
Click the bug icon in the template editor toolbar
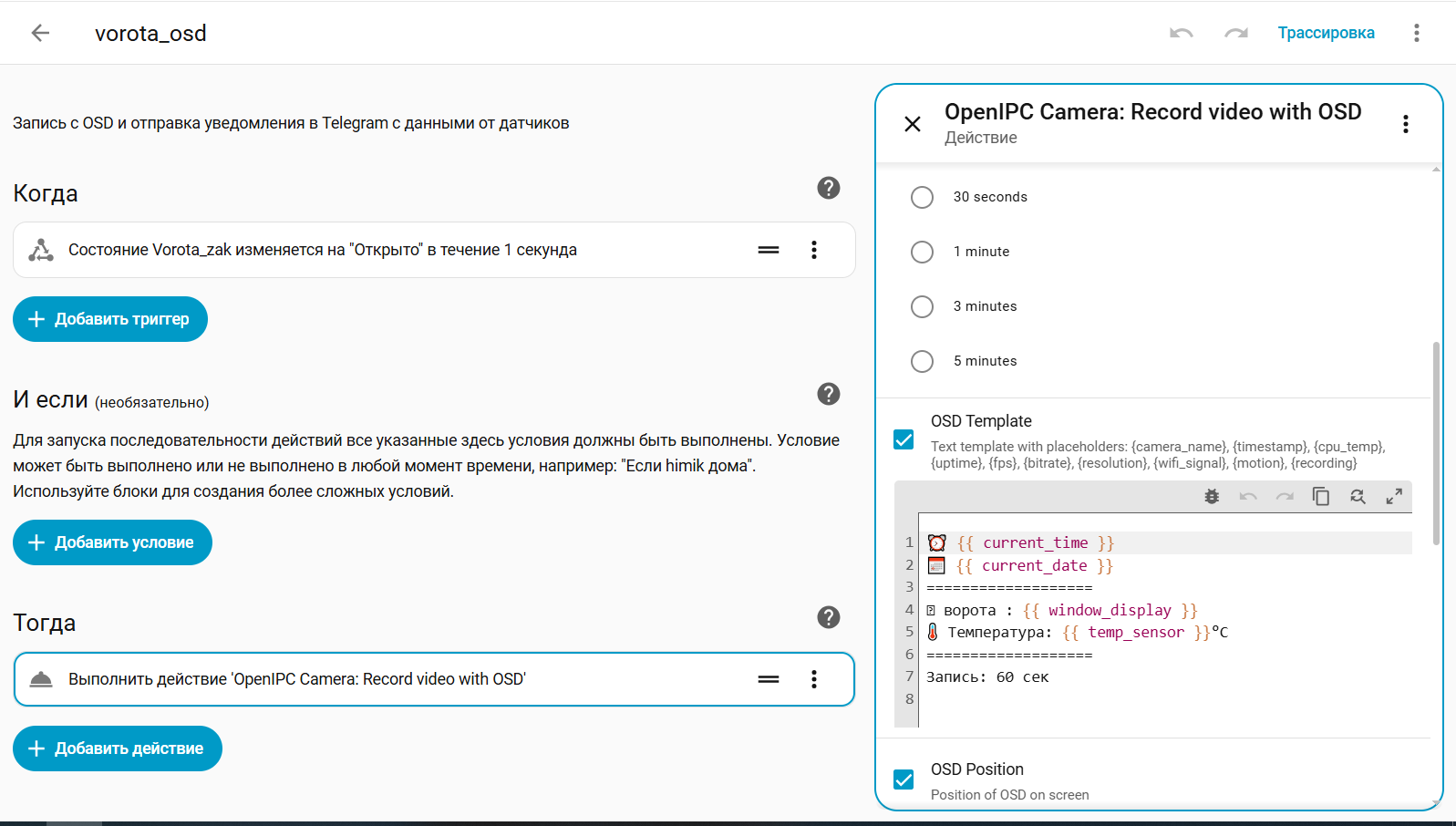coord(1212,497)
